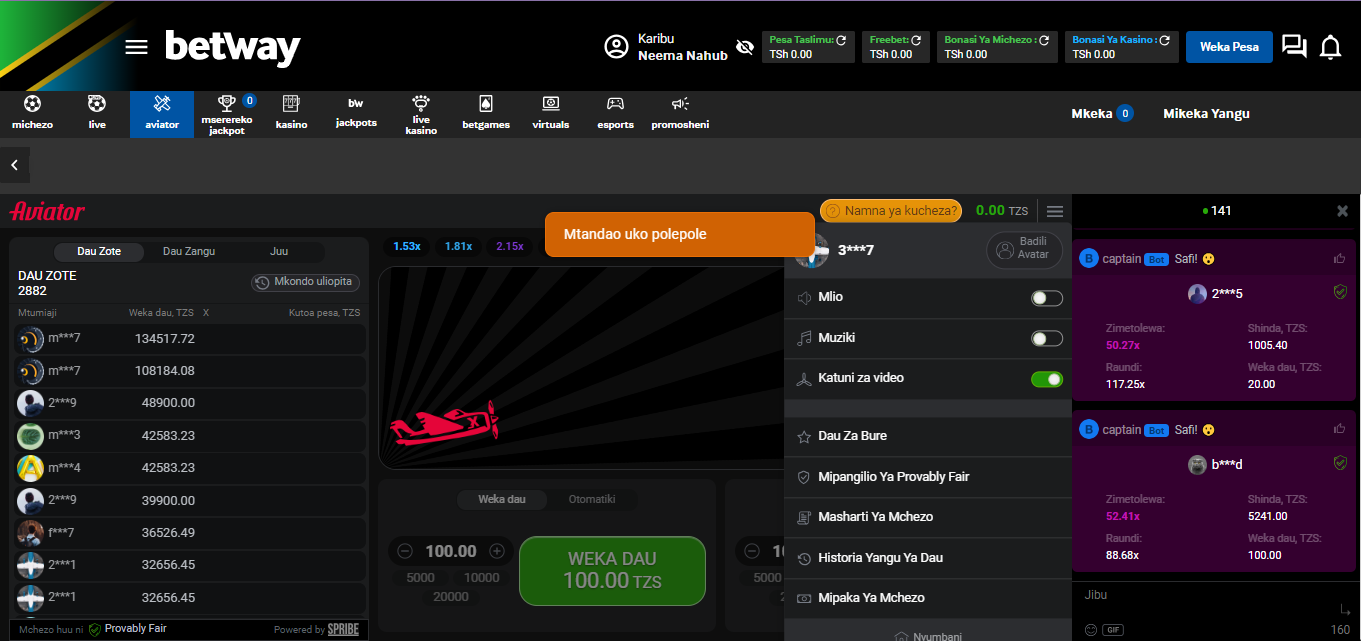This screenshot has width=1361, height=641.
Task: Open live kasino section
Action: (x=421, y=115)
